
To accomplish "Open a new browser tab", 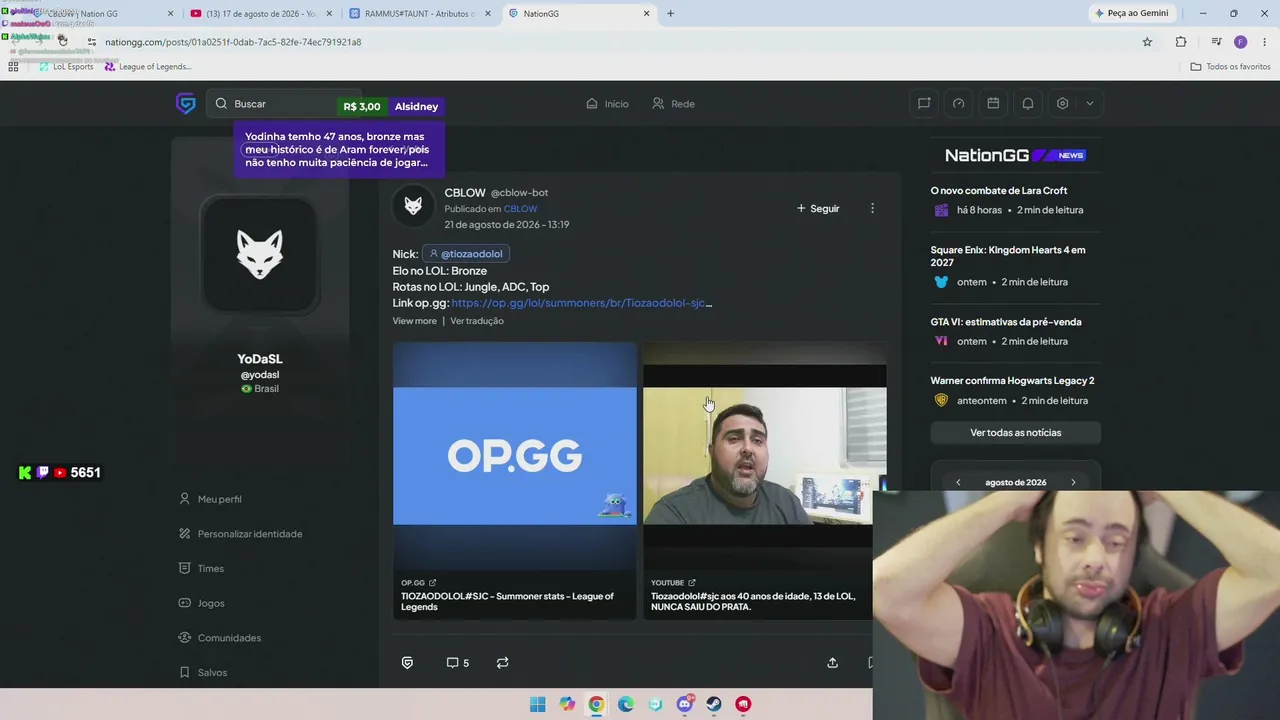I will tap(670, 14).
